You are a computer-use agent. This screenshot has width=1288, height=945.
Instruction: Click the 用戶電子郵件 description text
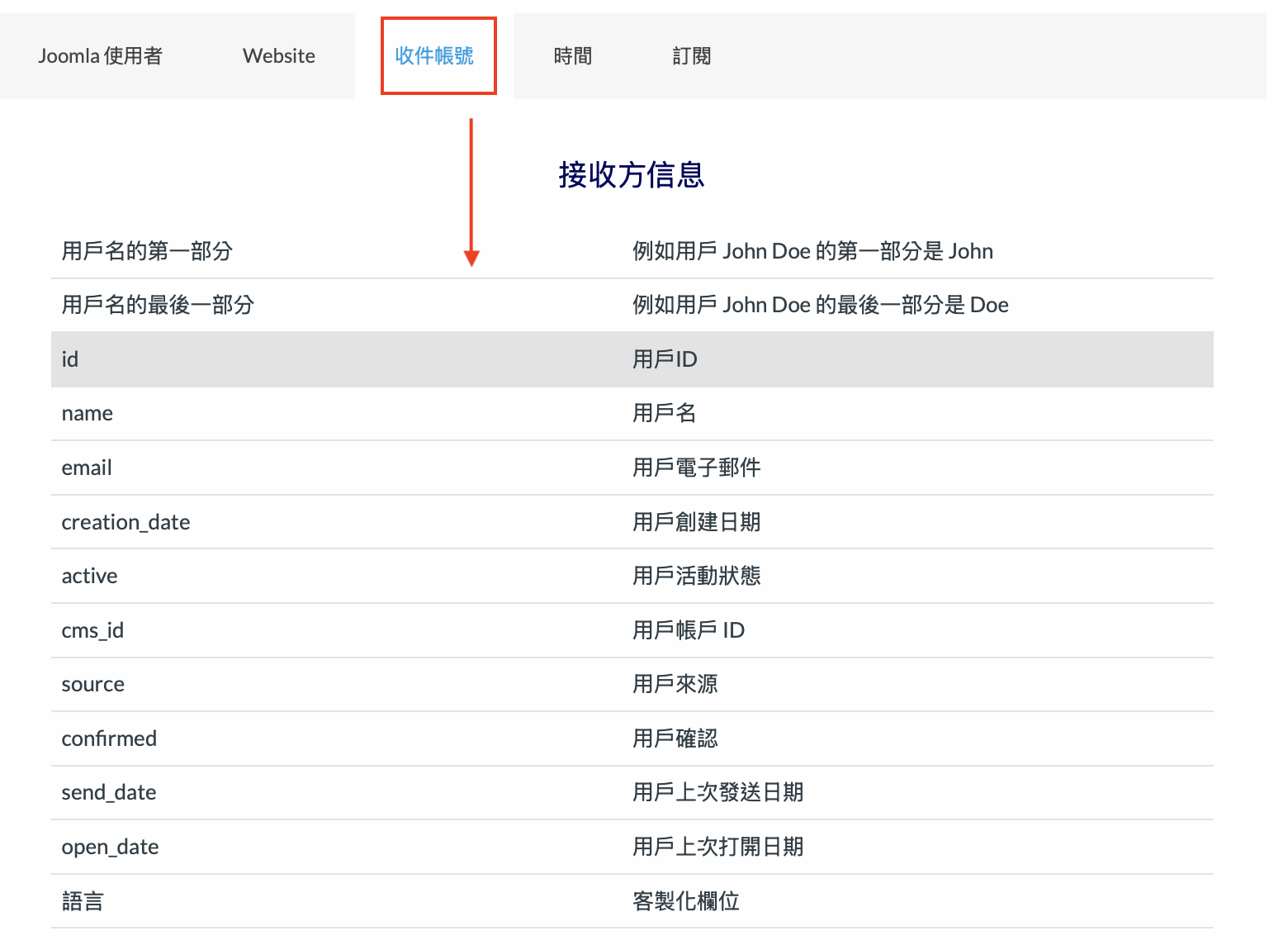[696, 468]
